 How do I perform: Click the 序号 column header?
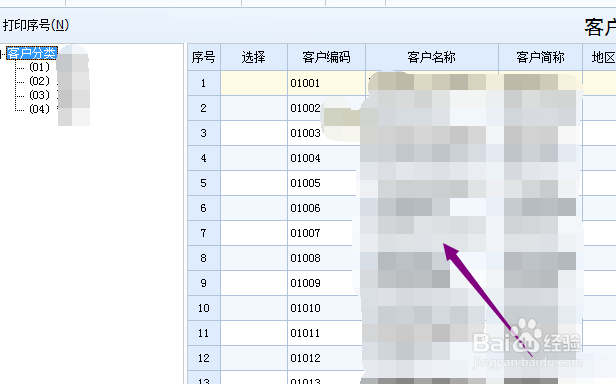coord(204,57)
